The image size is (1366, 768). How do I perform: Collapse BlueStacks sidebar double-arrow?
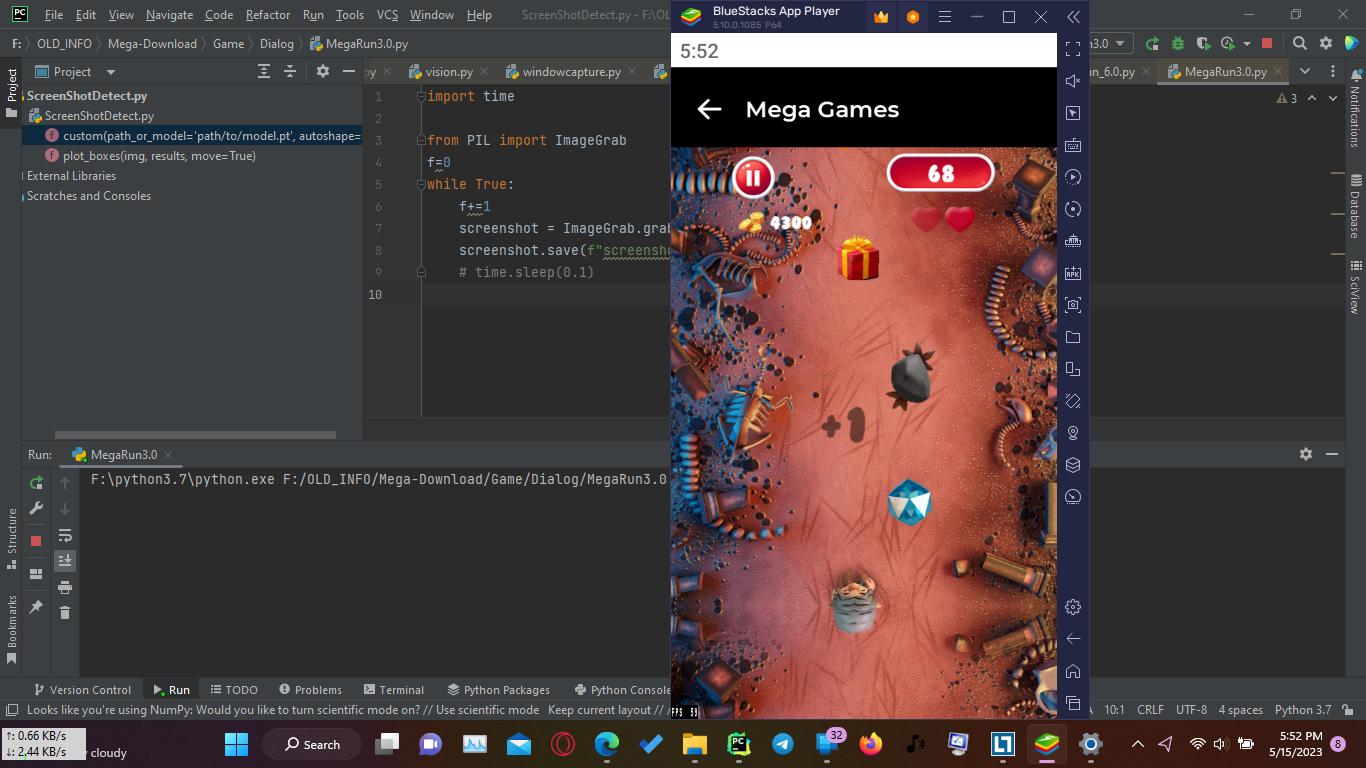pyautogui.click(x=1073, y=17)
